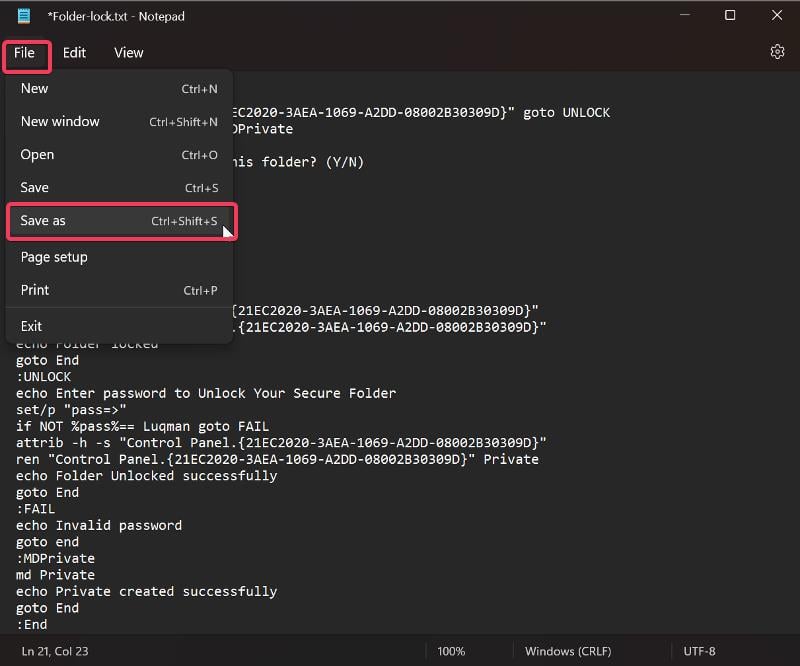Open the View menu

coord(128,53)
